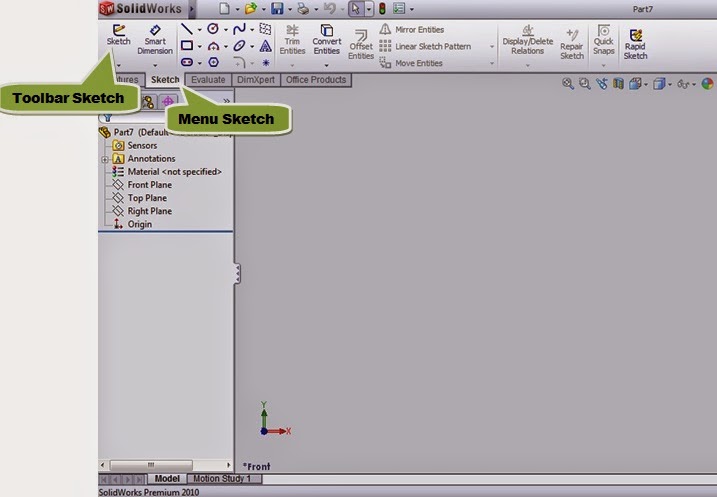Click the Save floppy disk icon
Image resolution: width=717 pixels, height=497 pixels.
(x=277, y=8)
